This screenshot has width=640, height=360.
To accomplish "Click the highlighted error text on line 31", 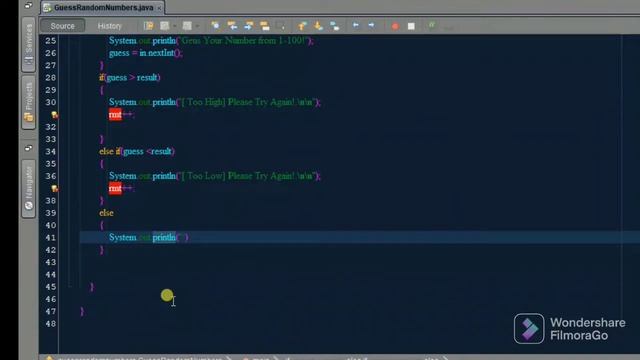I will pyautogui.click(x=115, y=115).
